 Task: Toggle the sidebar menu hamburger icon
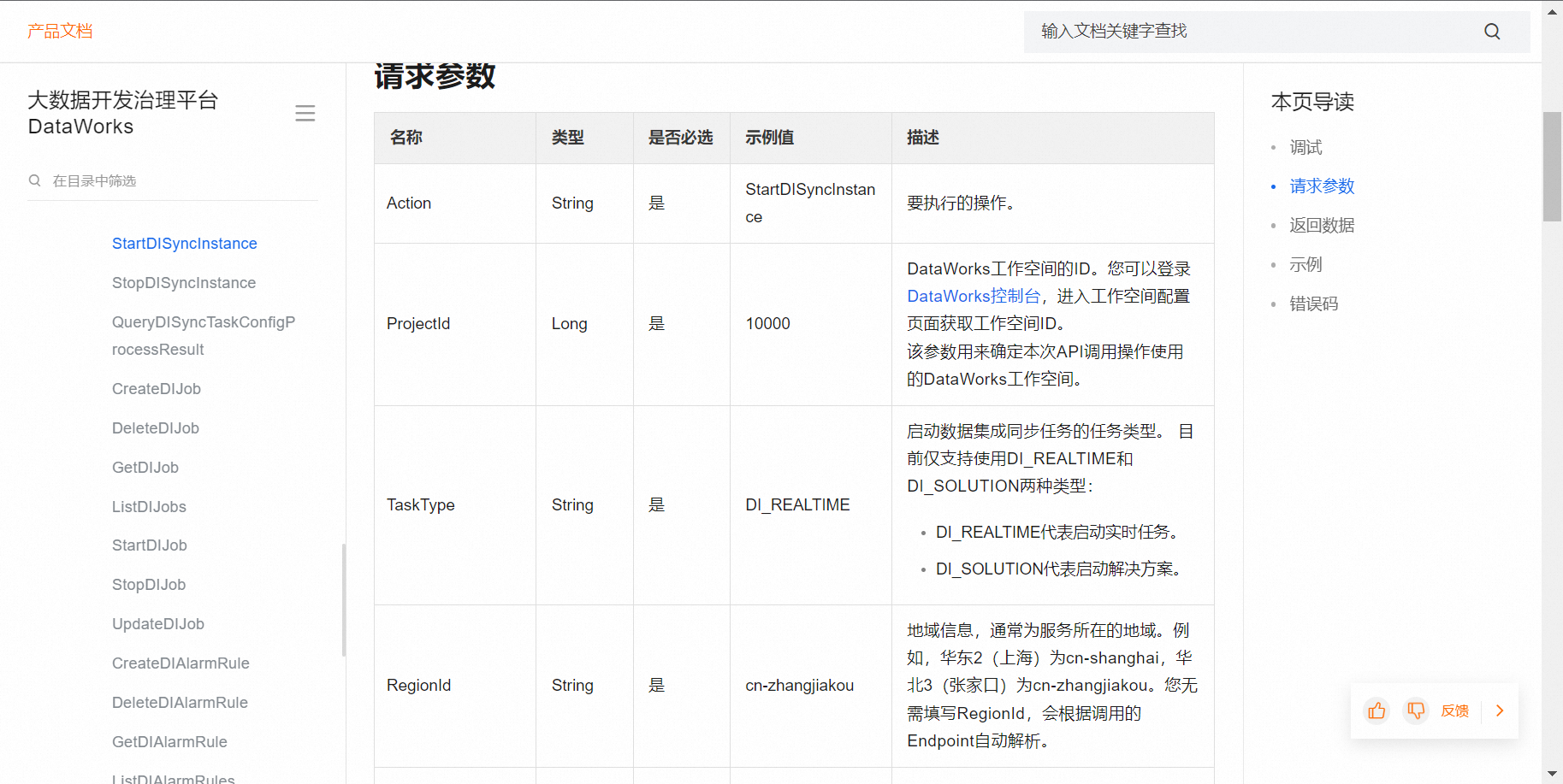click(305, 114)
